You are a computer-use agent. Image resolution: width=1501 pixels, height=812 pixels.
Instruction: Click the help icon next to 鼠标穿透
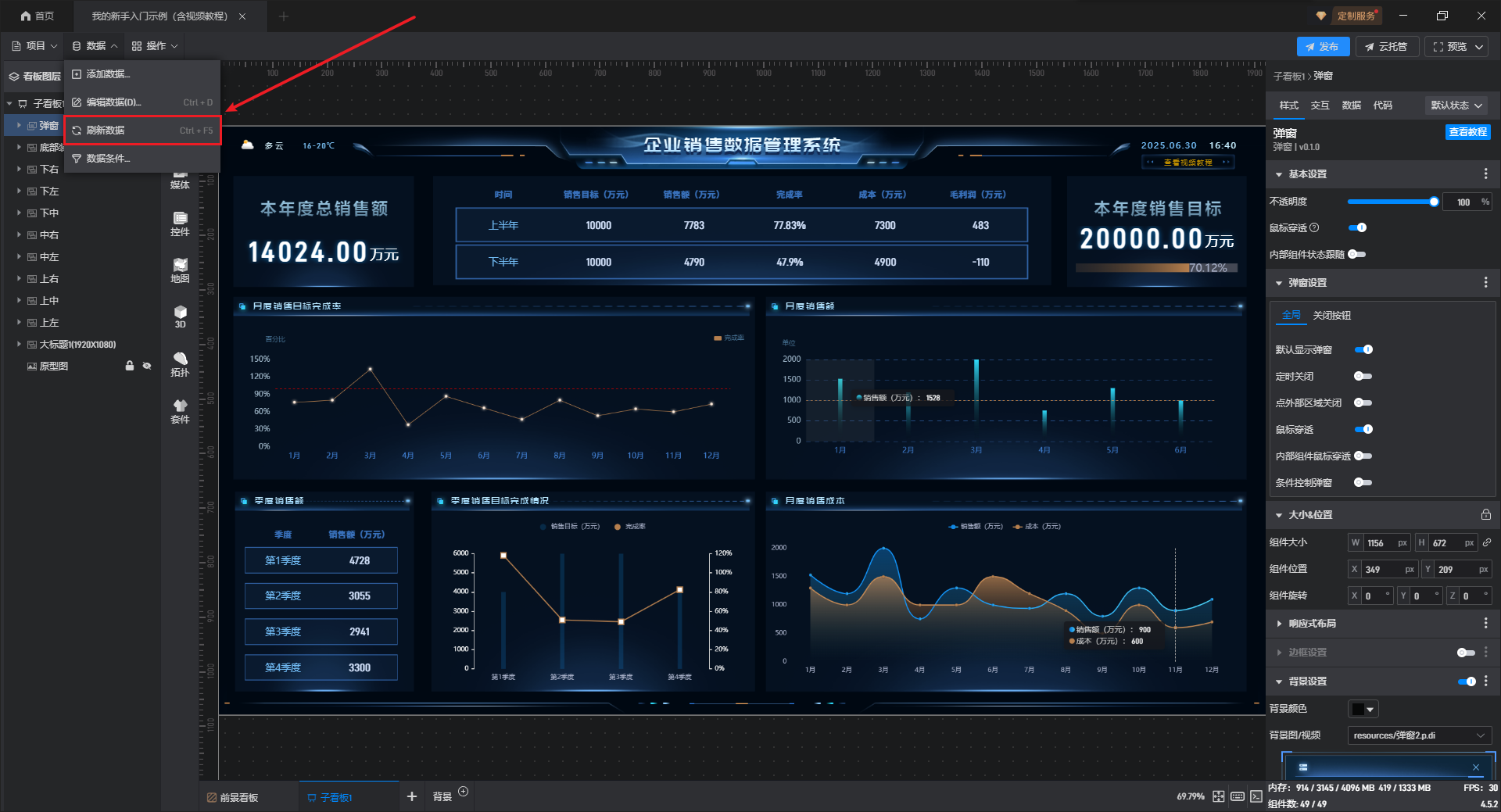click(x=1314, y=228)
